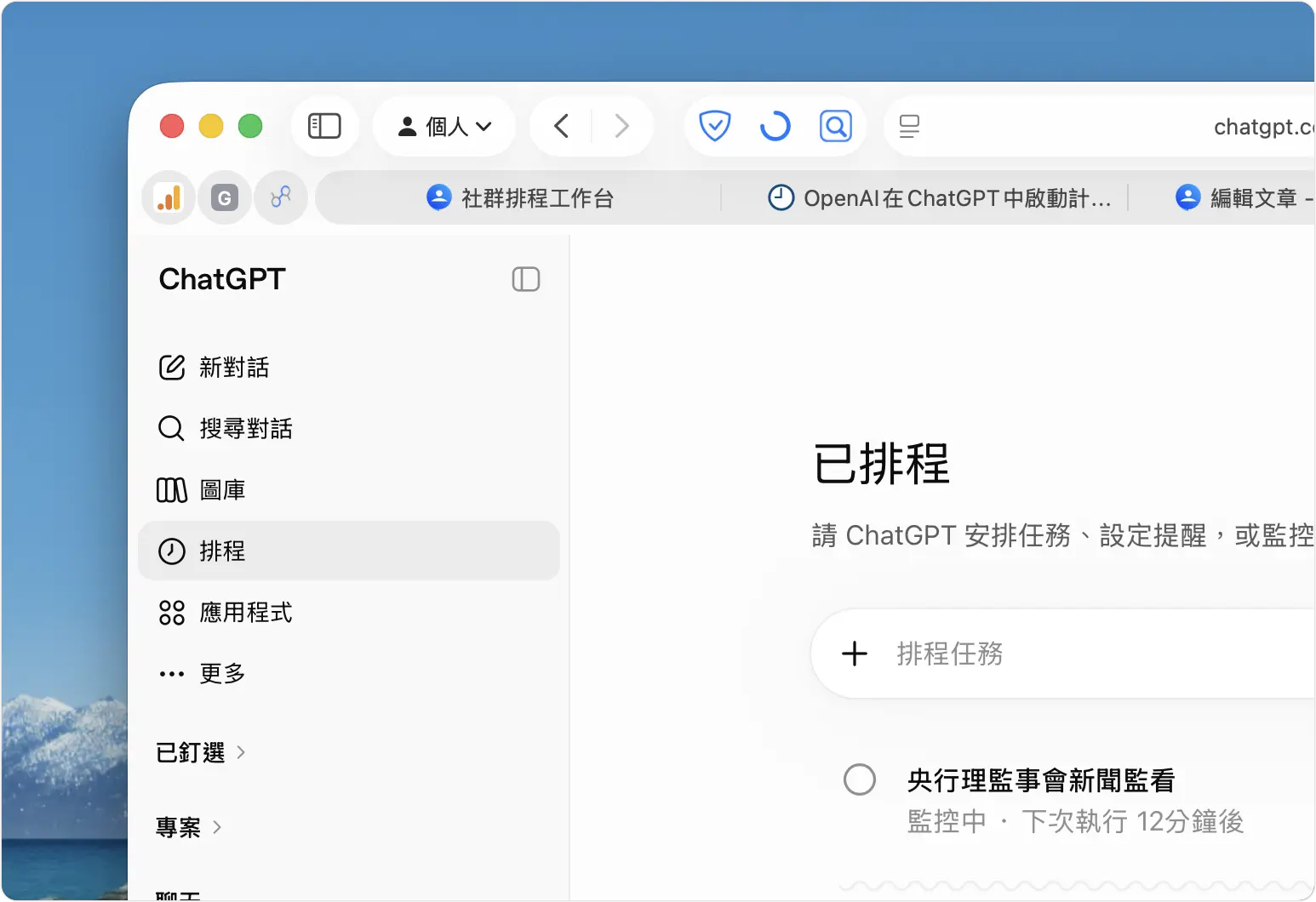Go forward with the browser forward arrow

(x=622, y=126)
